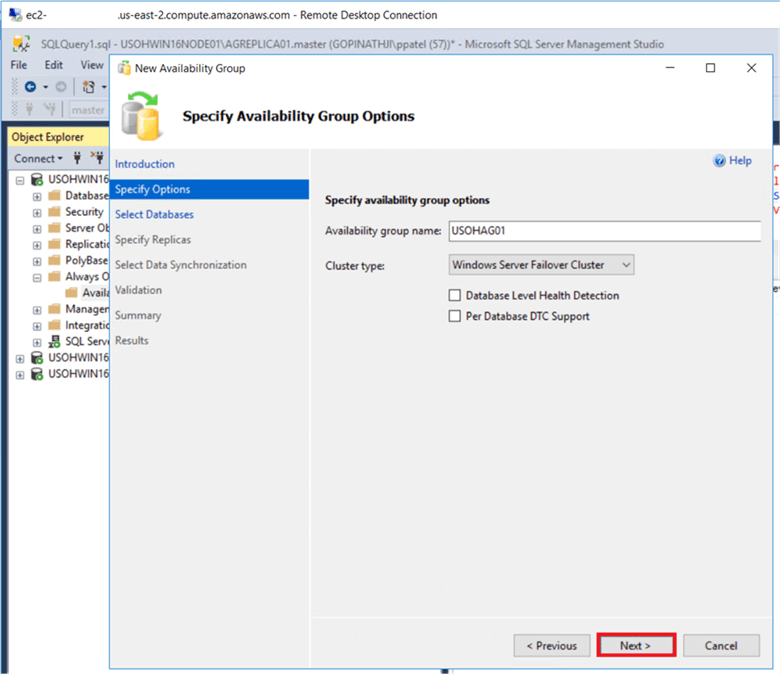The width and height of the screenshot is (780, 674).
Task: Click the Remote Desktop Connection title icon
Action: click(15, 15)
